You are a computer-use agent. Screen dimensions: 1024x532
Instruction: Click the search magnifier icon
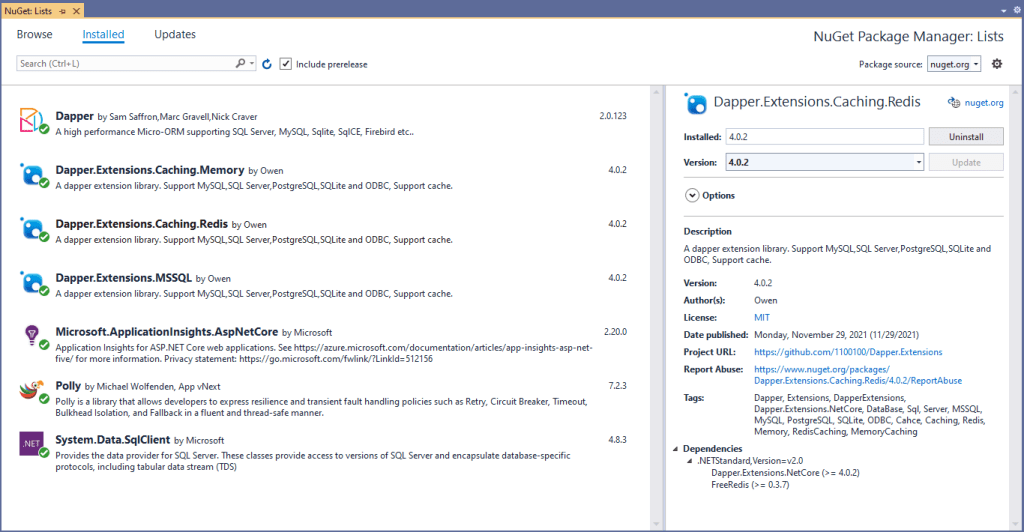point(240,64)
